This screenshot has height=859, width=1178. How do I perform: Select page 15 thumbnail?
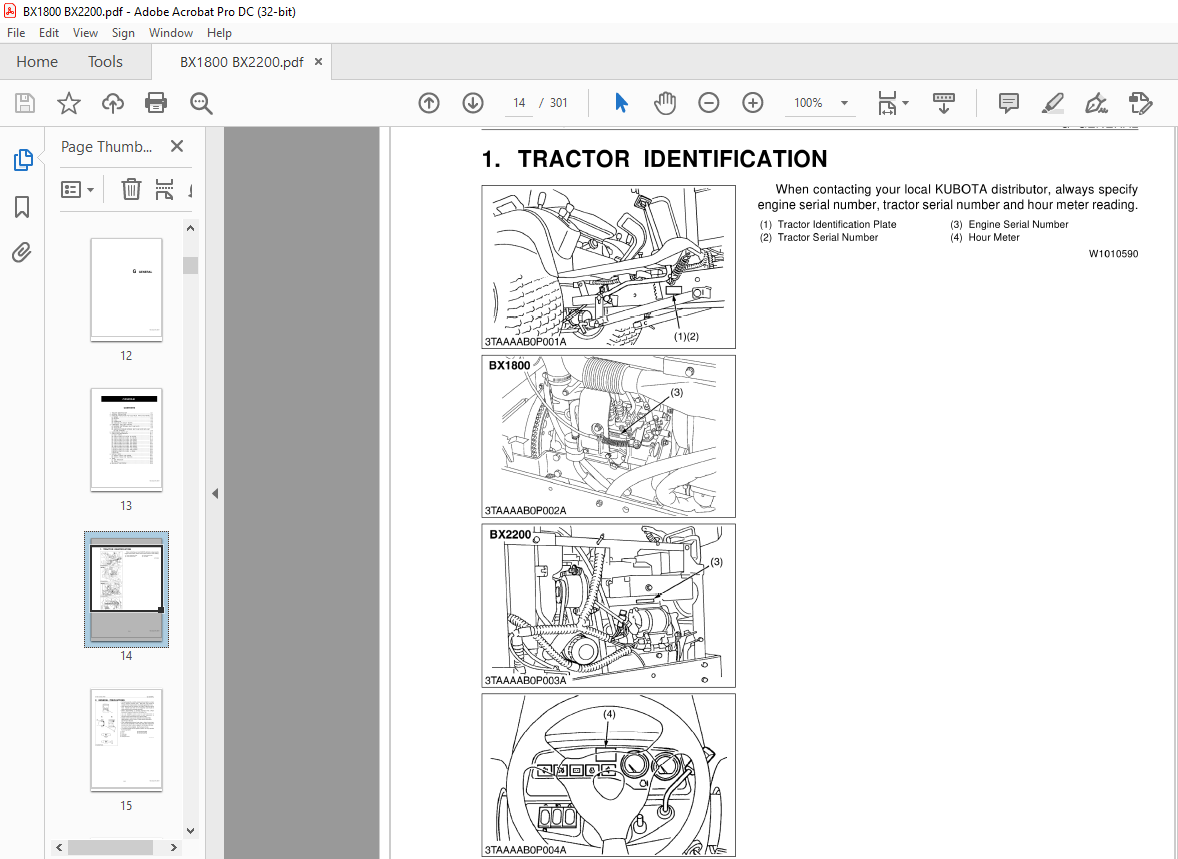tap(126, 740)
